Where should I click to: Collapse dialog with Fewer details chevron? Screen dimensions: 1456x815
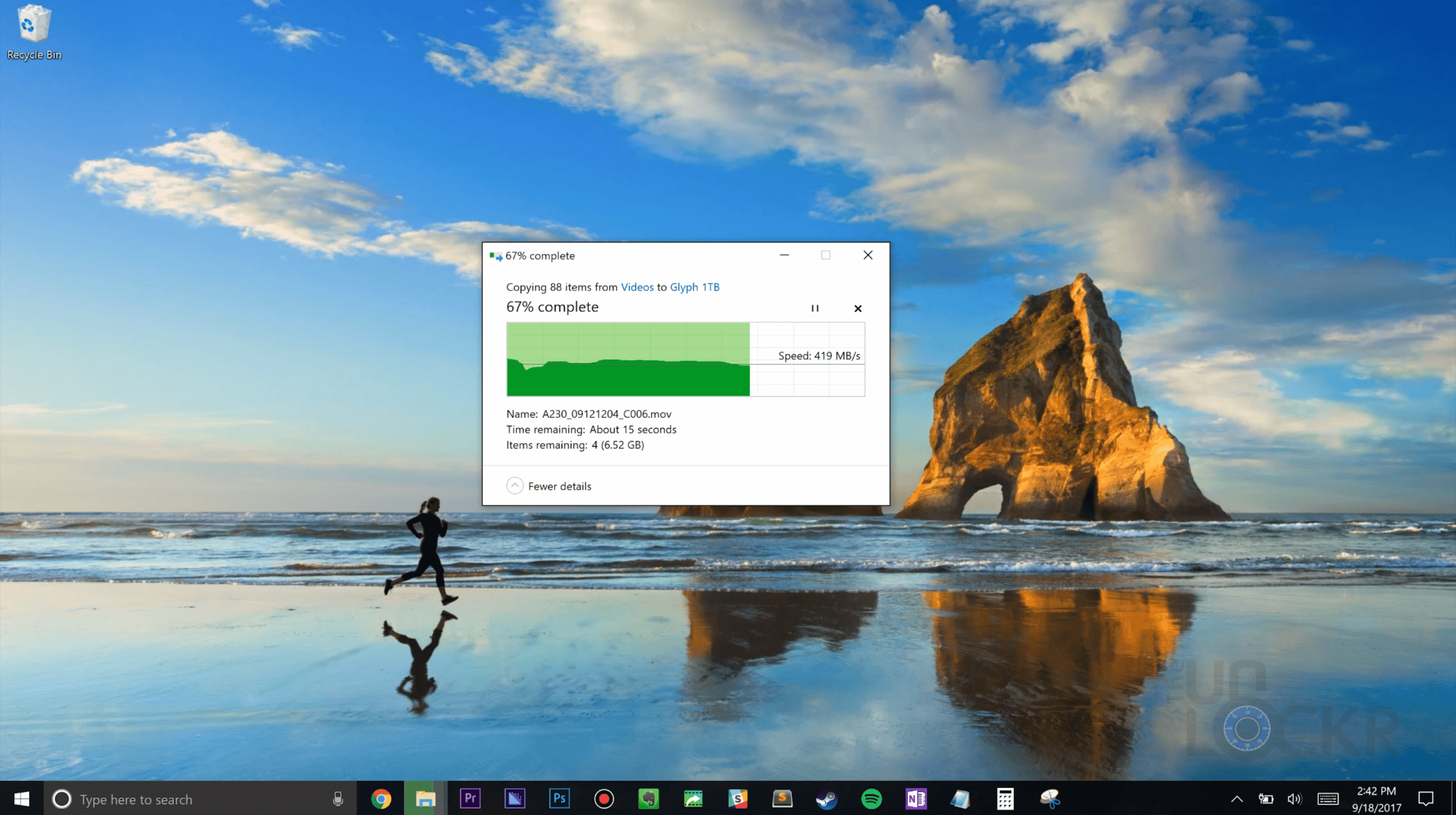515,486
